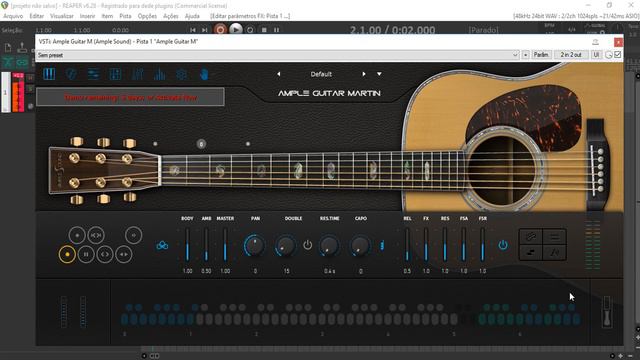
Task: Click the blue hand icon
Action: [204, 74]
